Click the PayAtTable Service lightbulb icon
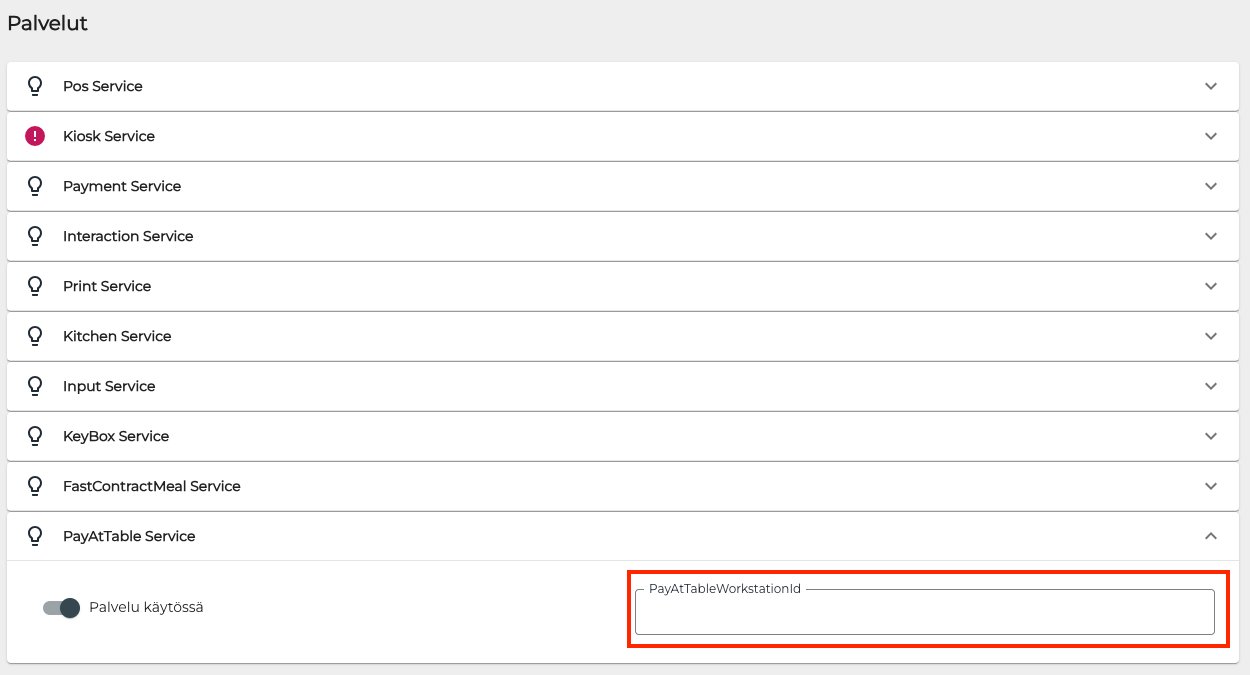 click(x=35, y=536)
